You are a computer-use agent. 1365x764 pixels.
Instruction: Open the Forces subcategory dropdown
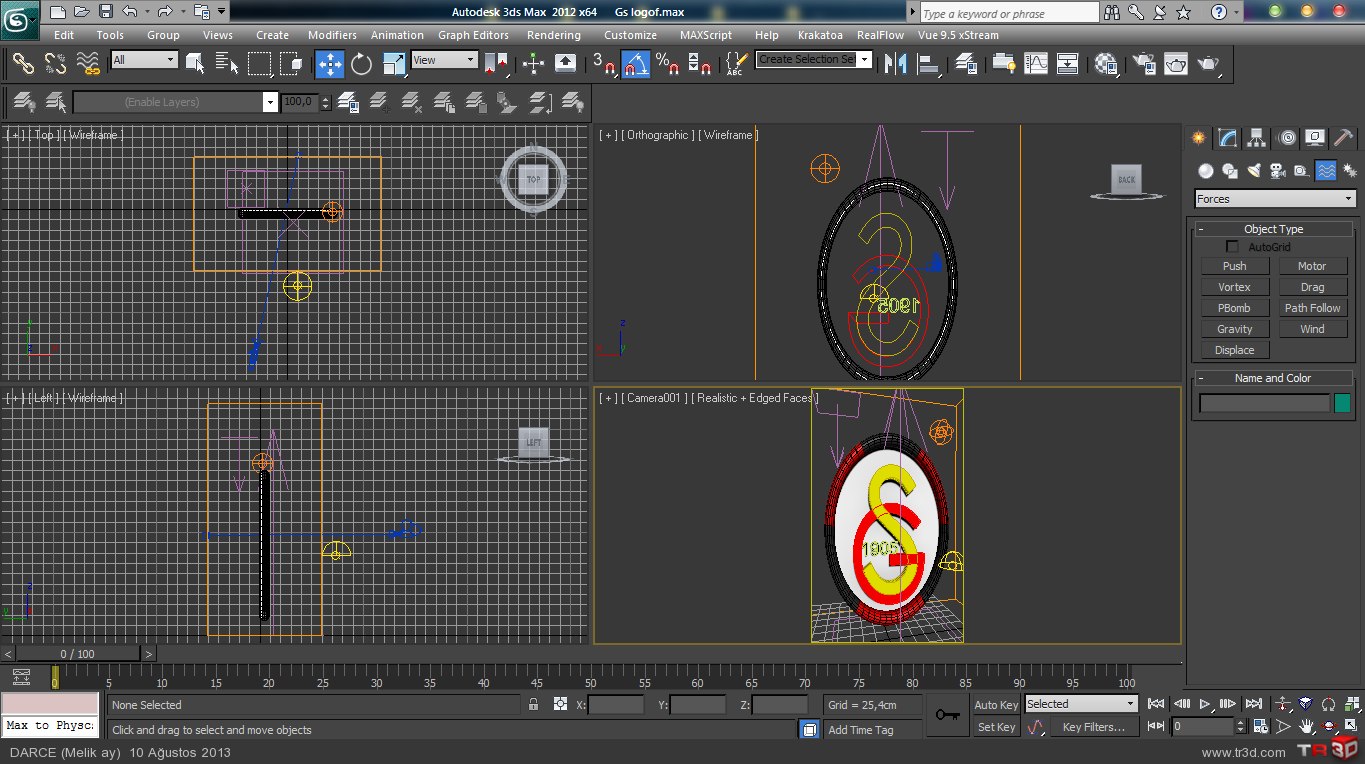click(1275, 199)
